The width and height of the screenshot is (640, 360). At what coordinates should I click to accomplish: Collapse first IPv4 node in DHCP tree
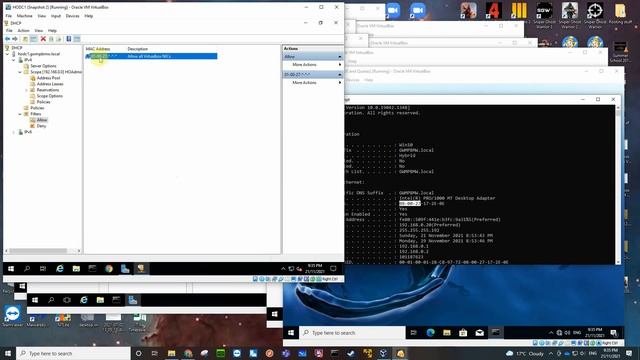tap(13, 60)
